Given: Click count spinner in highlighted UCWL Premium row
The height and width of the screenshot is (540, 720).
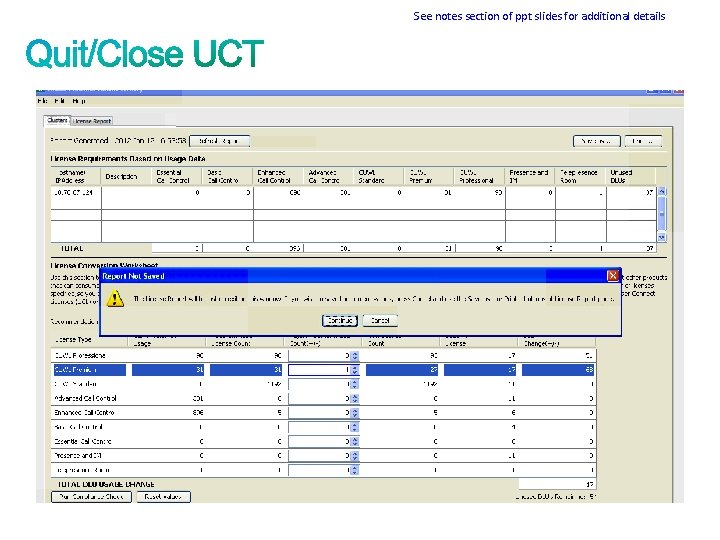Looking at the screenshot, I should [354, 370].
